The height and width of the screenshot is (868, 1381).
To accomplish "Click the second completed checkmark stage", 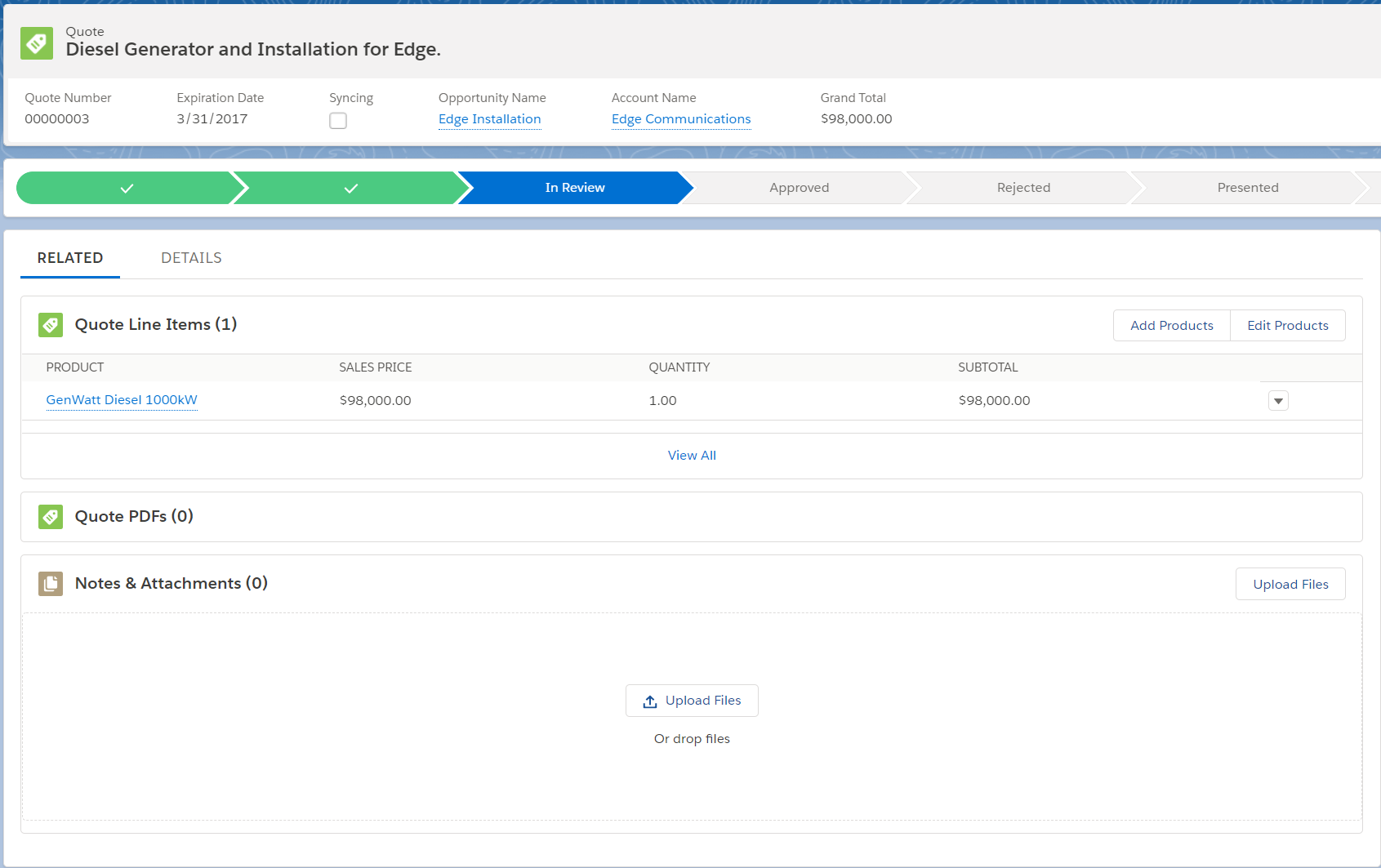I will (350, 188).
